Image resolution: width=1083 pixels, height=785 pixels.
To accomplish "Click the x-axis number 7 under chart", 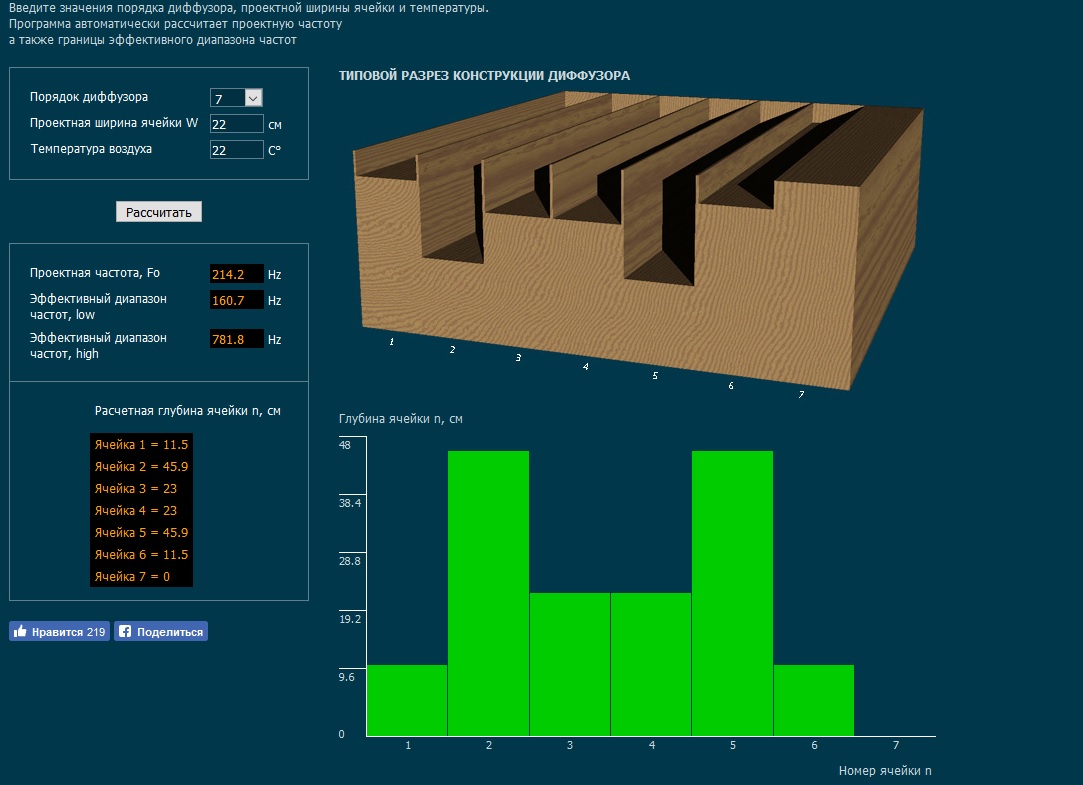I will pyautogui.click(x=896, y=745).
